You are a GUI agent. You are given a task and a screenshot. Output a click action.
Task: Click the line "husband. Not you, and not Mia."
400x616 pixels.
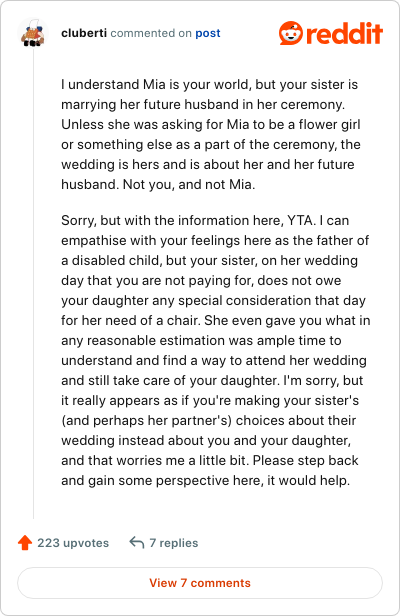click(158, 184)
